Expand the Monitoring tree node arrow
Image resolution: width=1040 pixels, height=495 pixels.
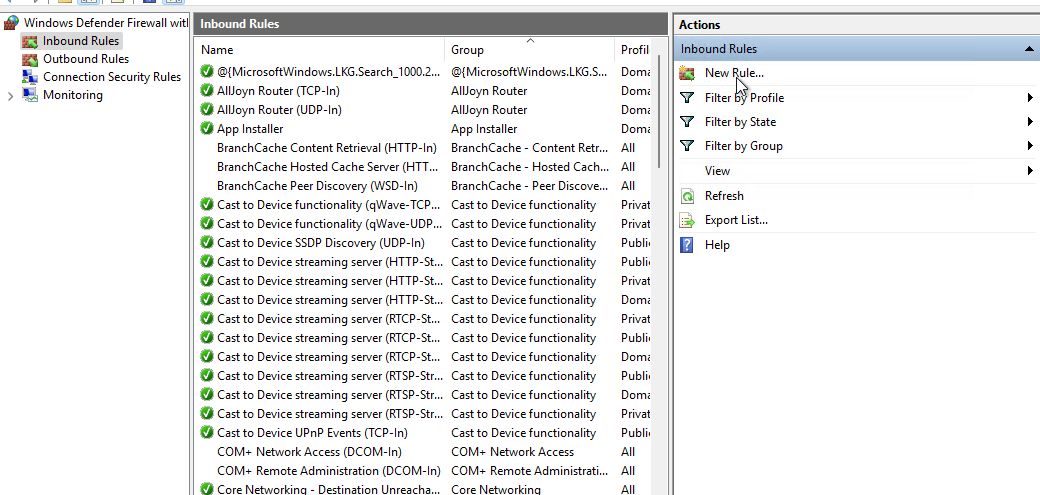click(x=10, y=96)
